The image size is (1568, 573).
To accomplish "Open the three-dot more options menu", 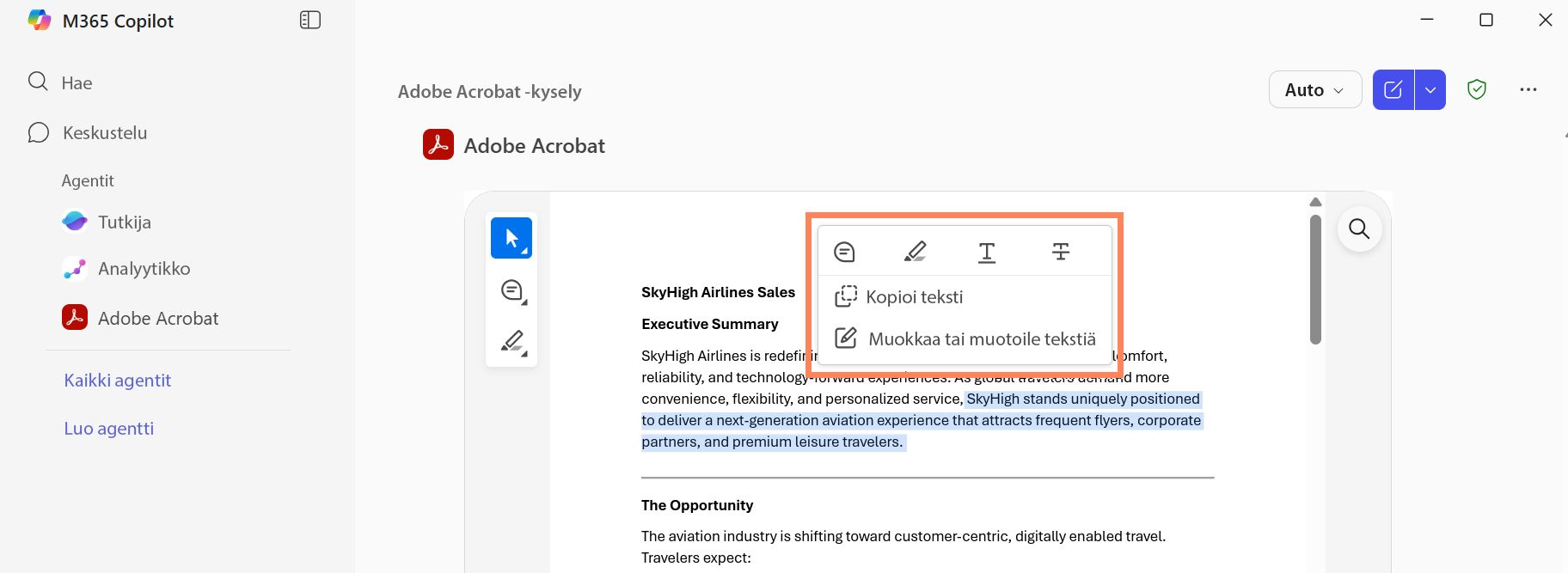I will click(1528, 89).
